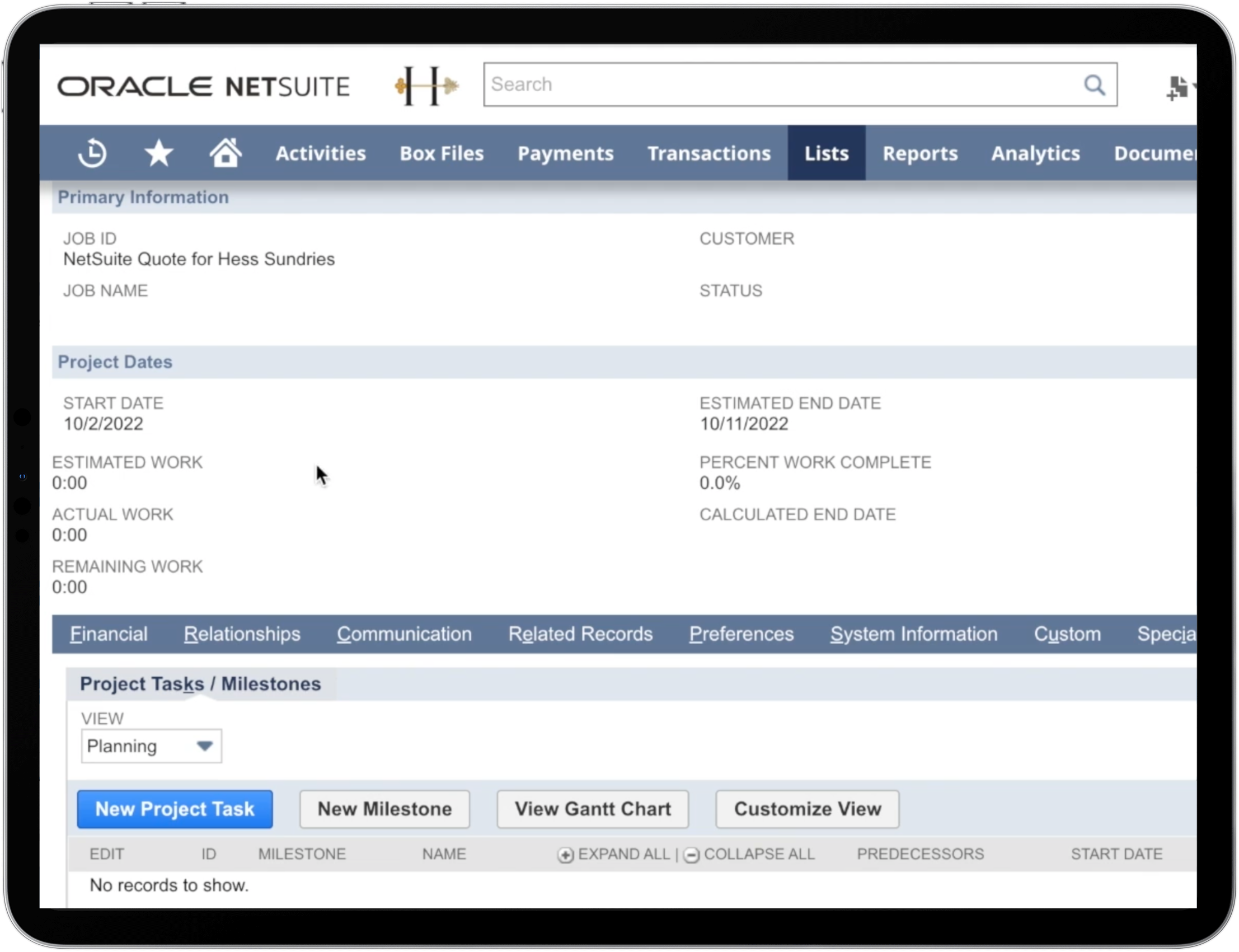Open shortcuts using the star icon
Image resolution: width=1239 pixels, height=952 pixels.
click(x=159, y=152)
